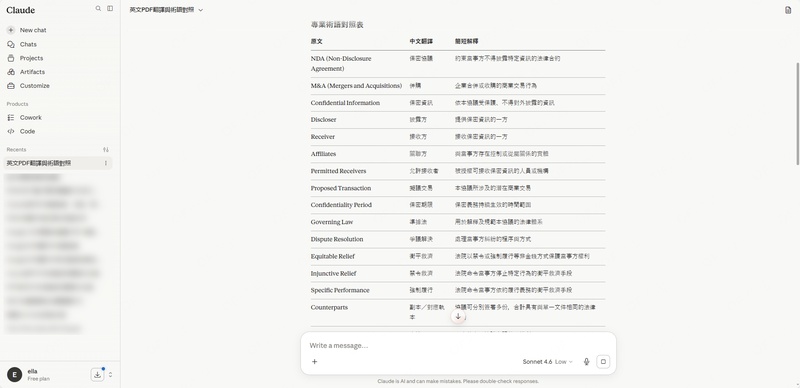800x388 pixels.
Task: Click the cell Specific Performance
Action: [340, 290]
